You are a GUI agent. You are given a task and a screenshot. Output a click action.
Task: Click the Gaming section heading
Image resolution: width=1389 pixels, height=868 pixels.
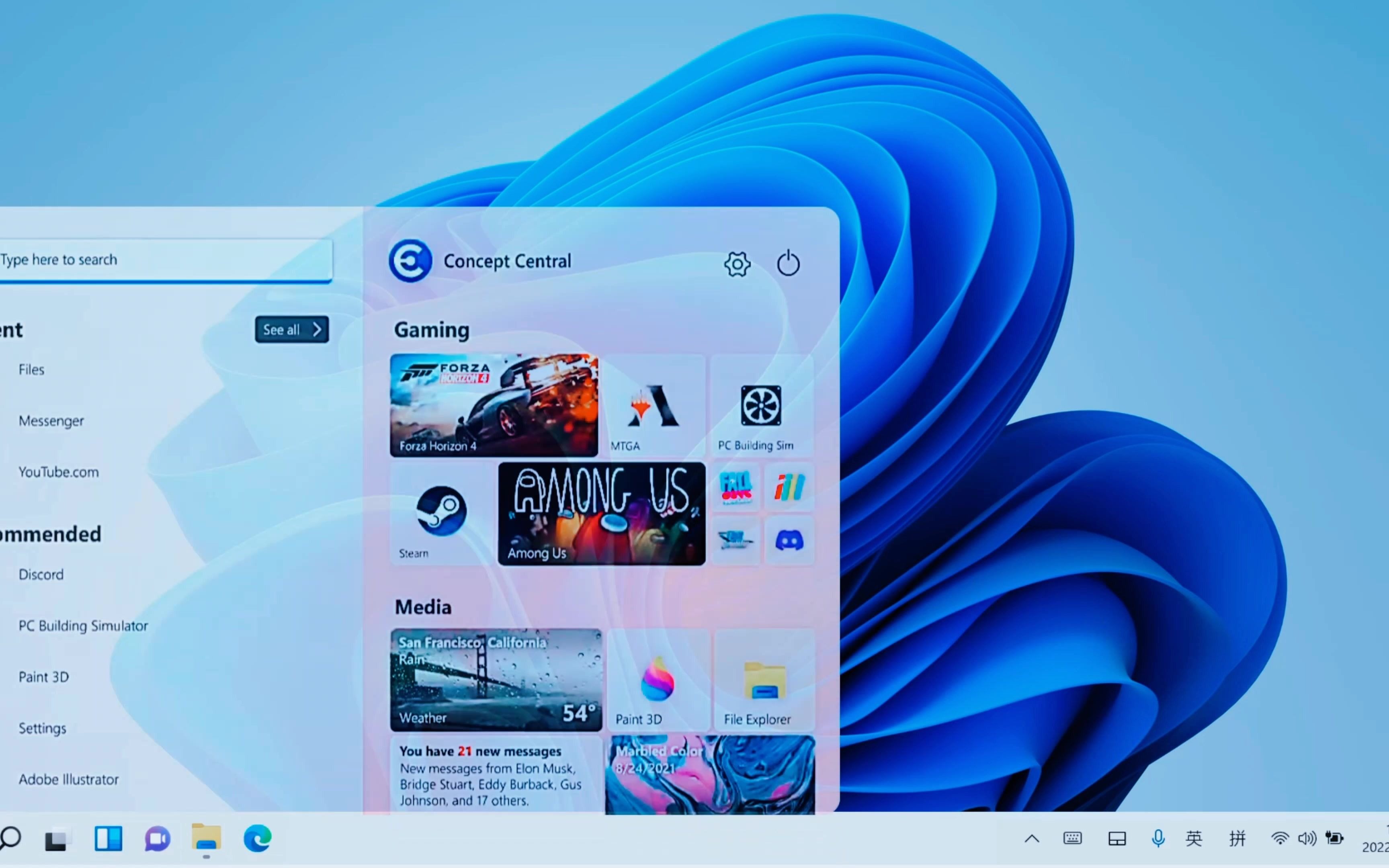click(x=432, y=330)
